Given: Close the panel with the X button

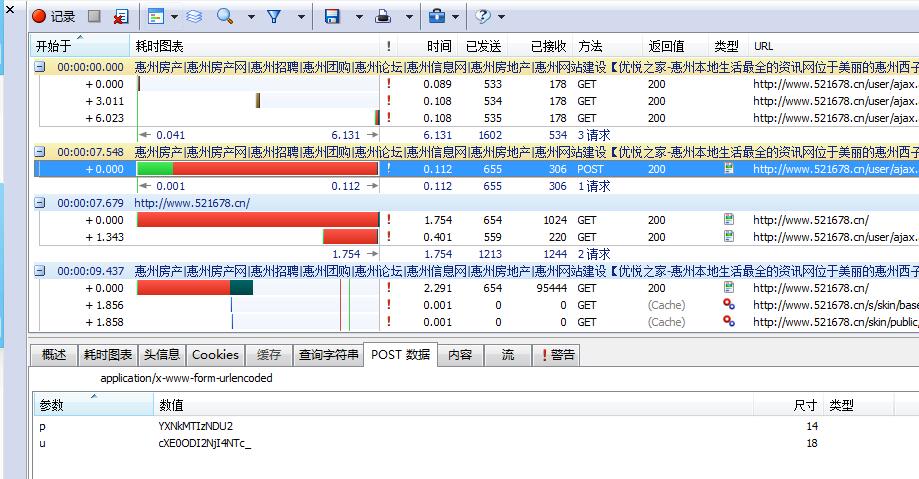Looking at the screenshot, I should 9,9.
